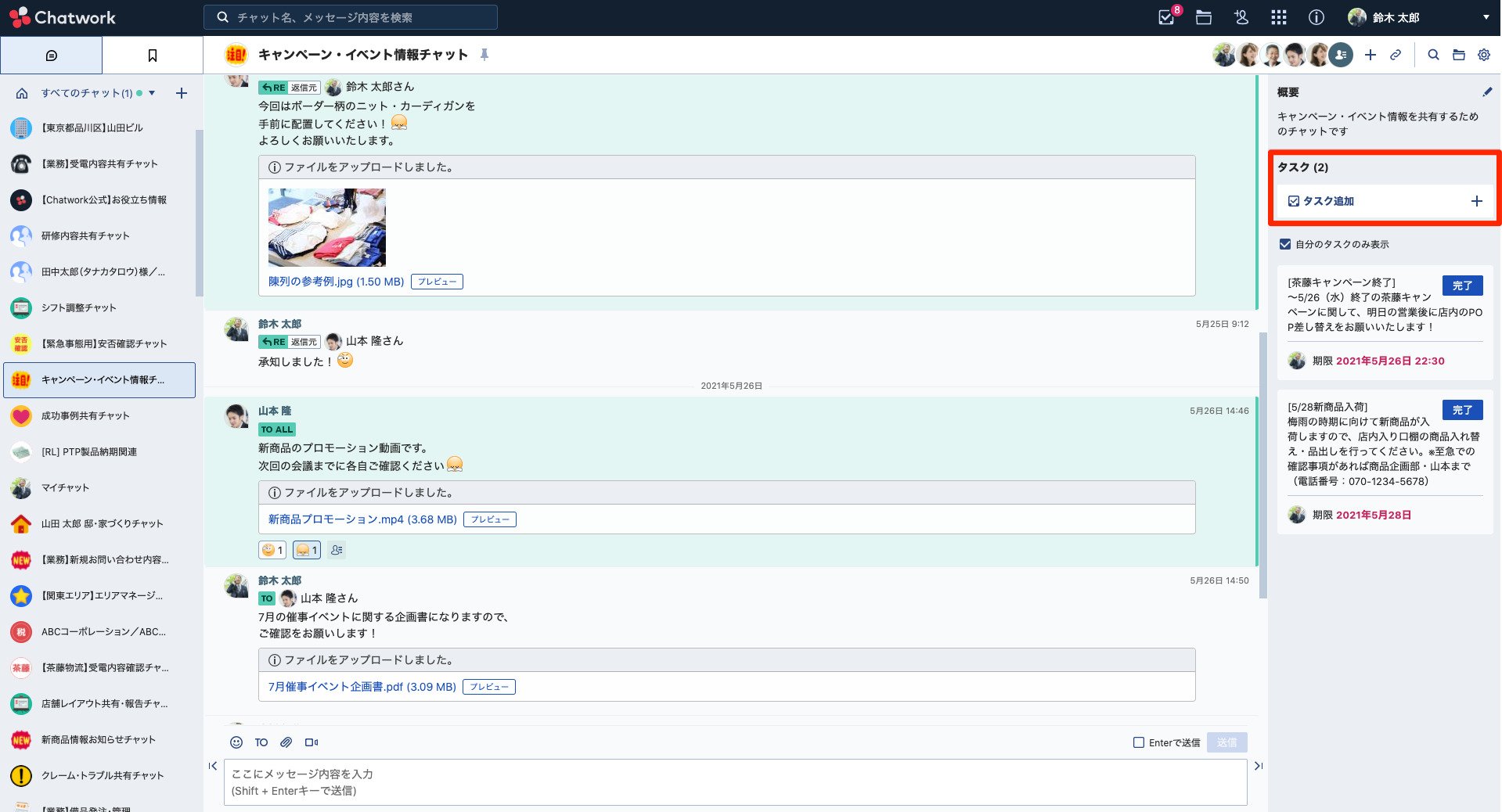Collapse the right side panel
The height and width of the screenshot is (812, 1502).
click(1258, 766)
